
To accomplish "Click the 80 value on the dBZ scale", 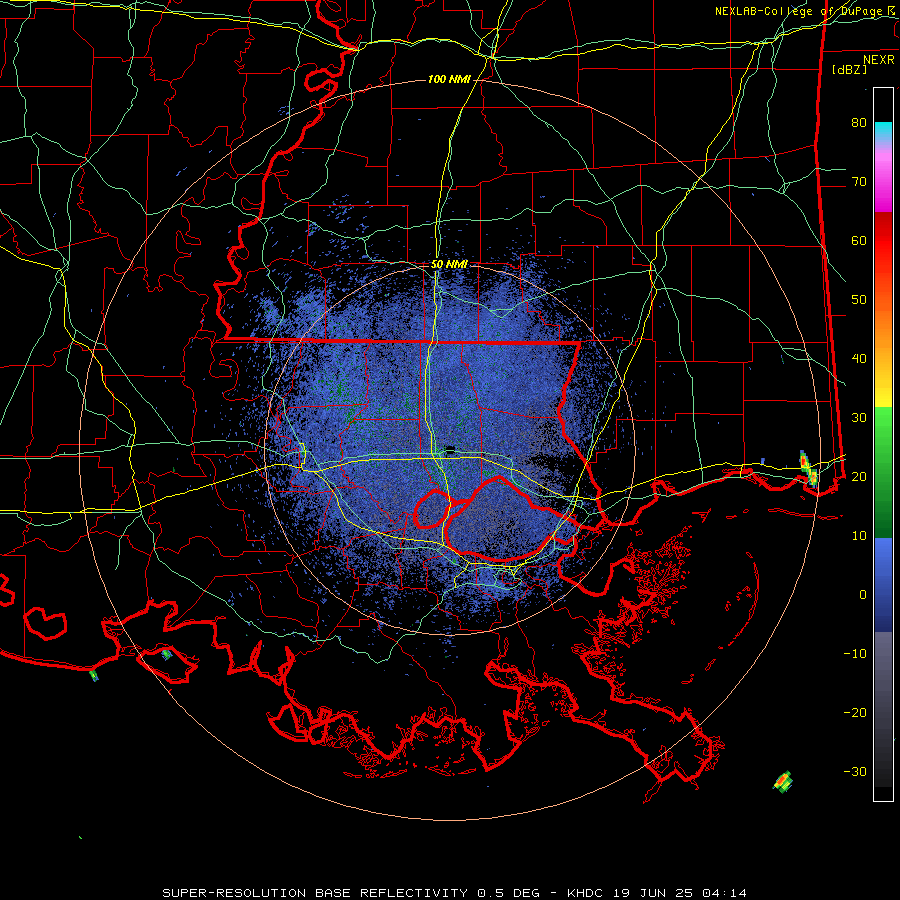I will point(859,122).
